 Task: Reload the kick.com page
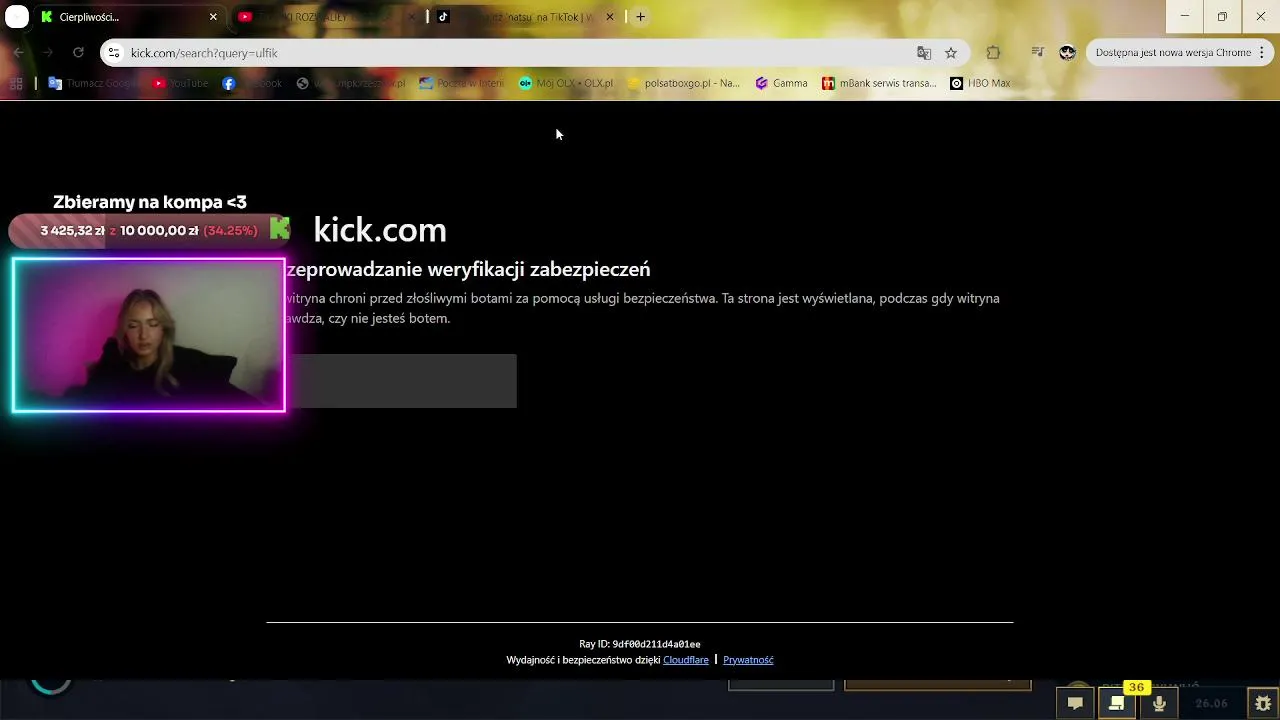78,53
